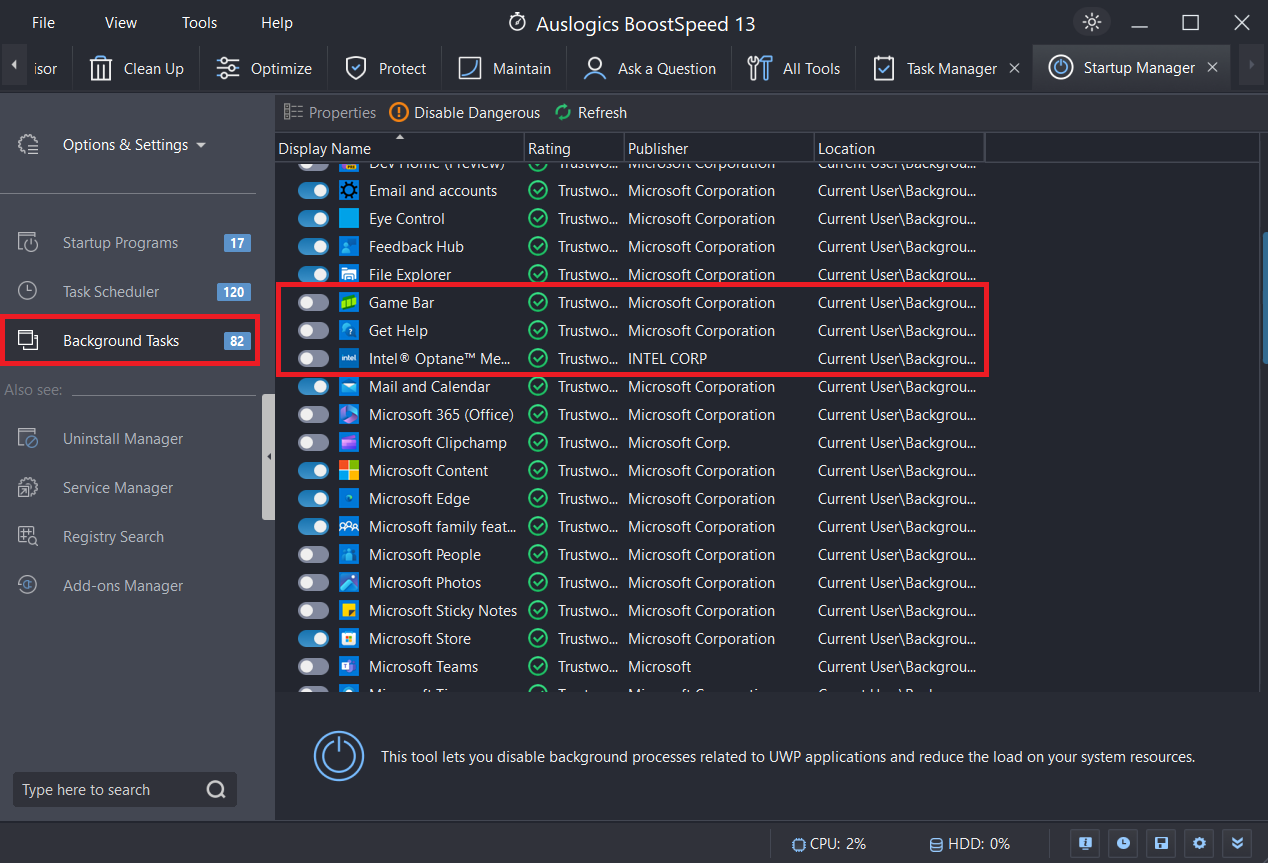
Task: Click the Mail and Calendar app icon
Action: tap(349, 387)
